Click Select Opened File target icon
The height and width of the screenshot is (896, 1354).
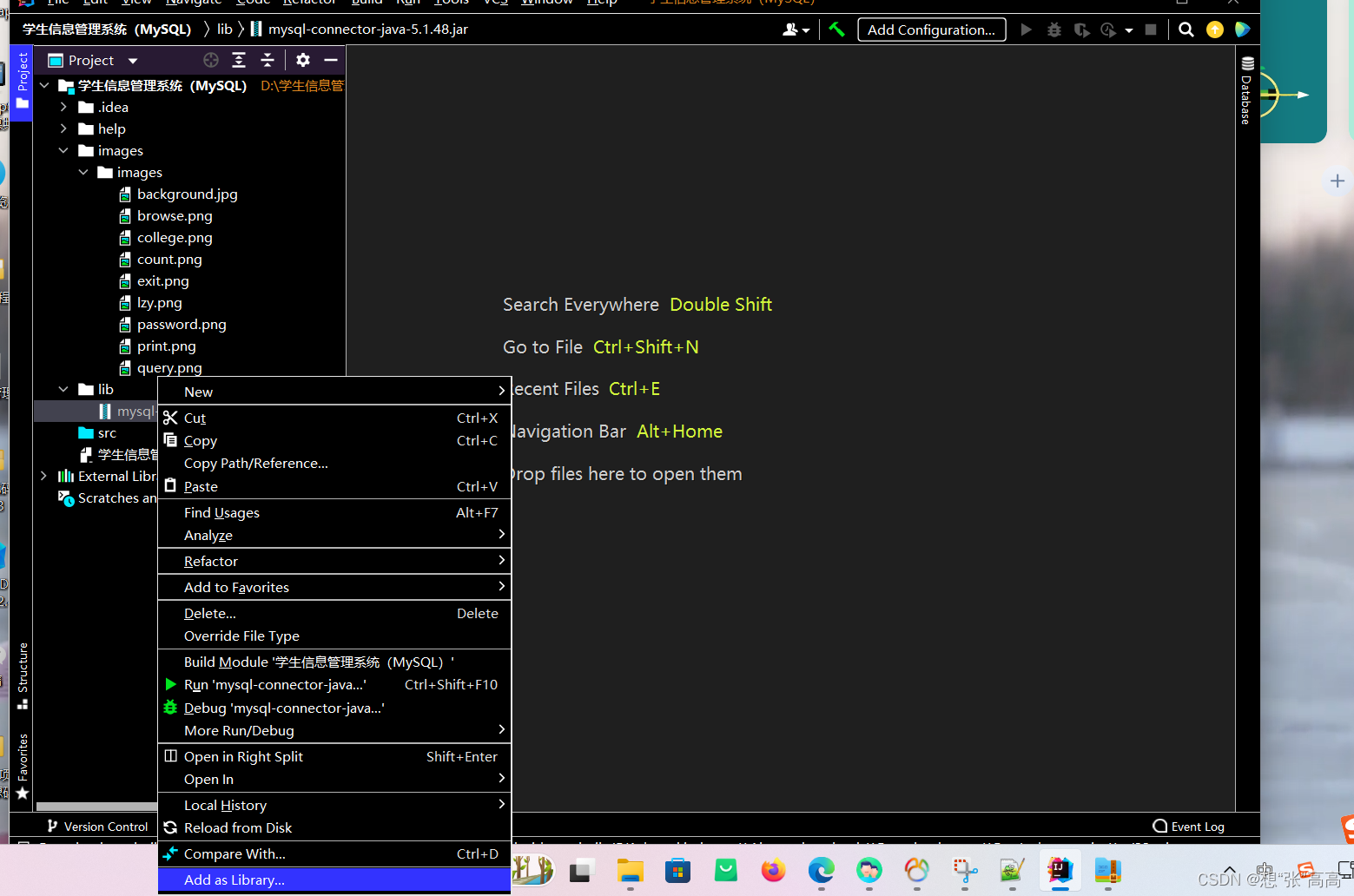pyautogui.click(x=211, y=60)
